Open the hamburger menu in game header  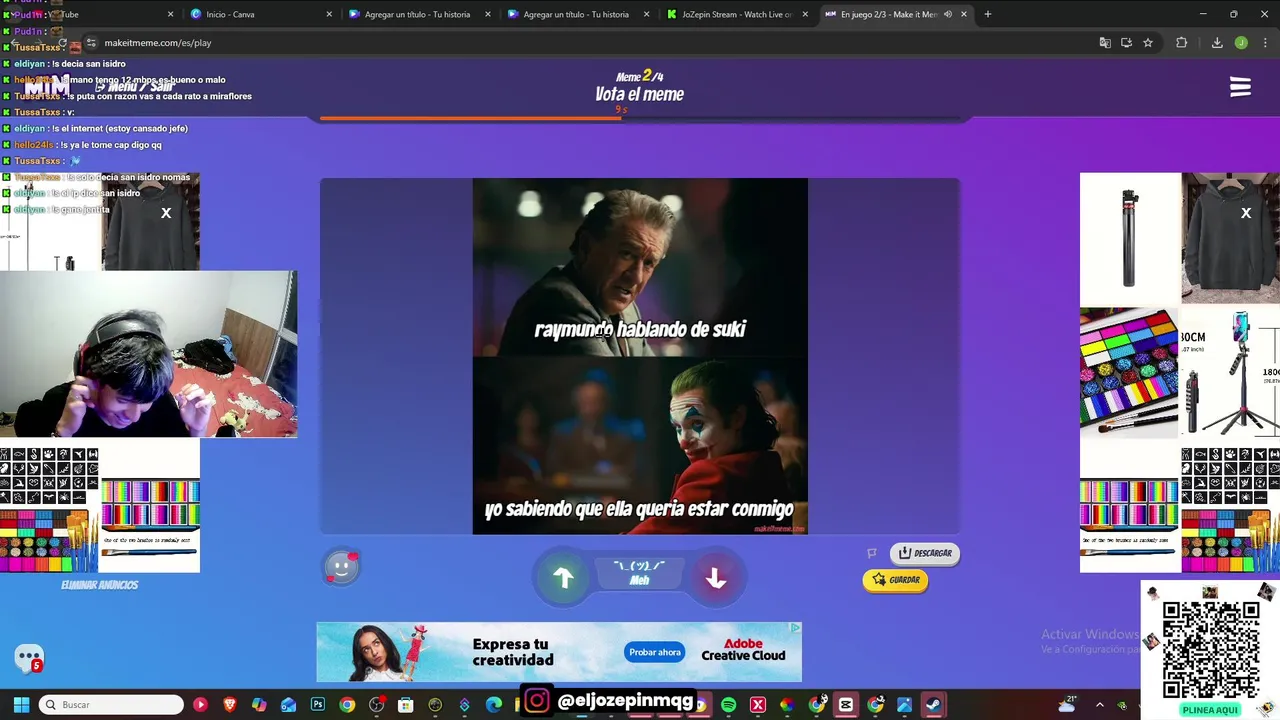tap(1240, 87)
